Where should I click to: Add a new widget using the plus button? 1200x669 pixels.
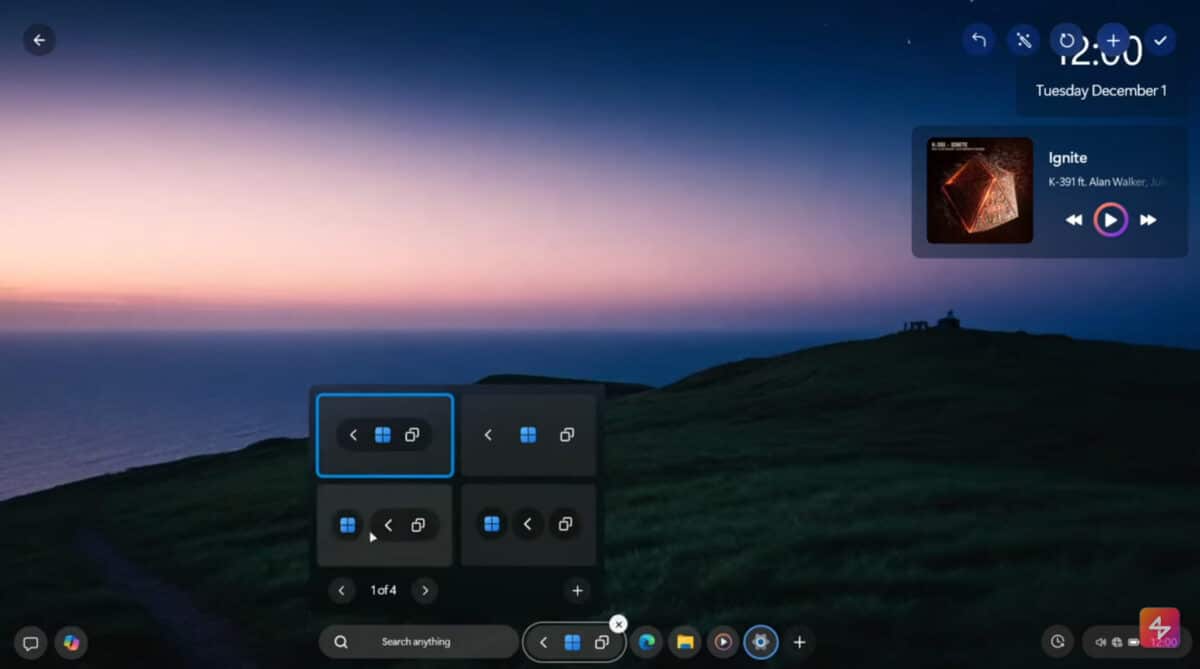1112,40
